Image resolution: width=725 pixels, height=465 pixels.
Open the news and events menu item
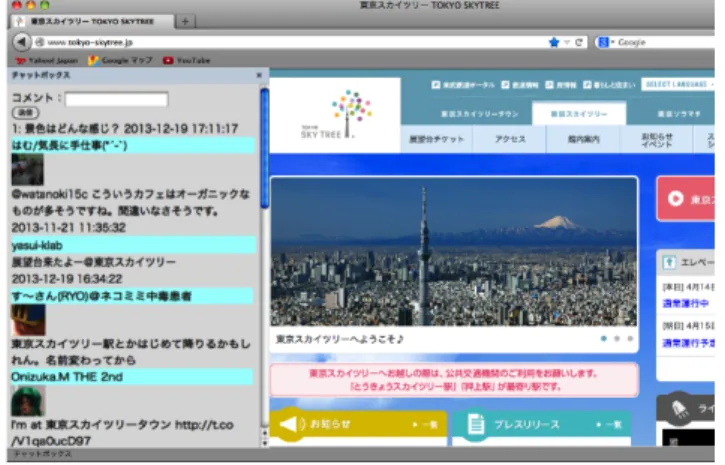657,140
